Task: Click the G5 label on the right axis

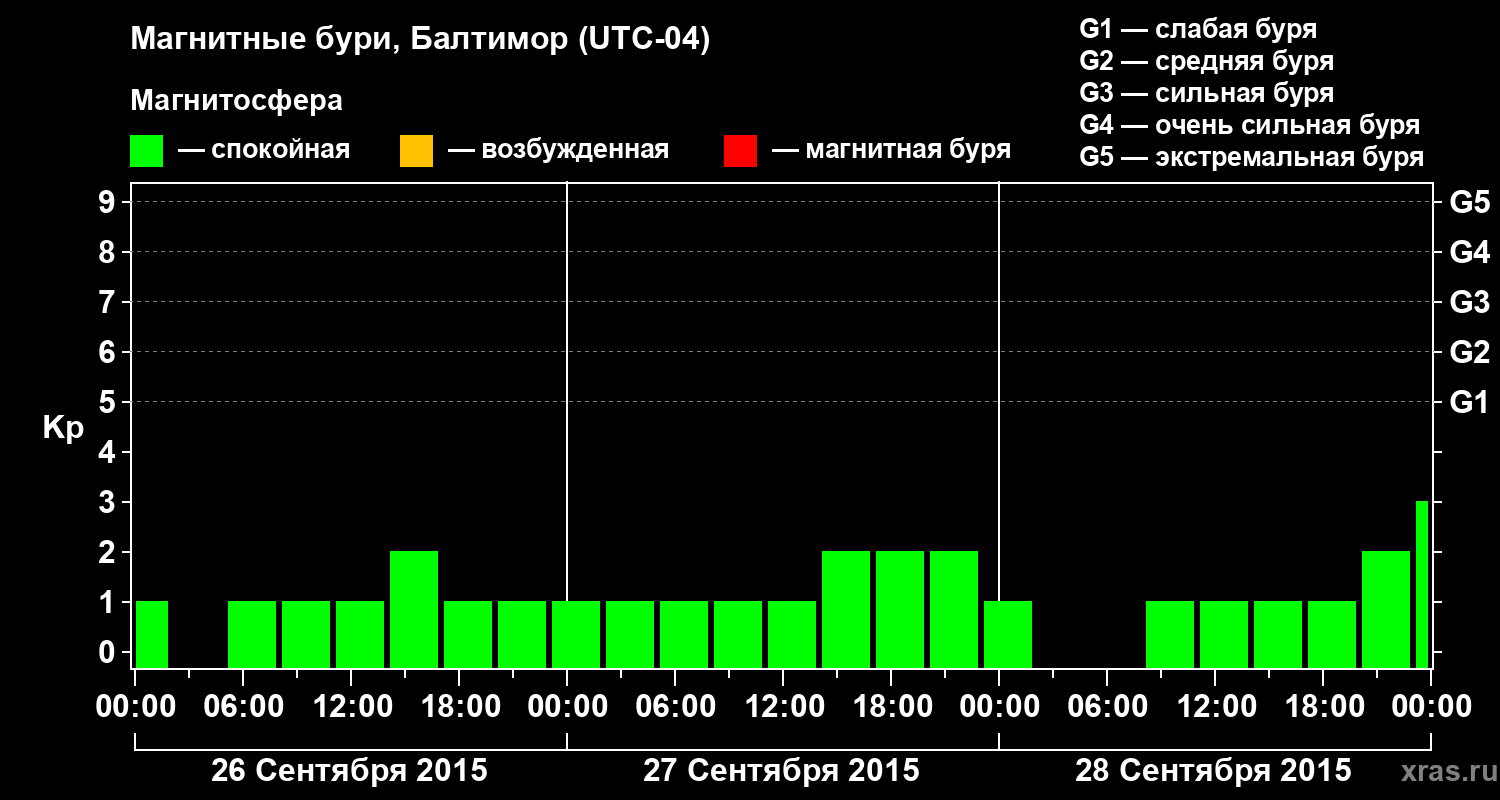Action: 1469,203
